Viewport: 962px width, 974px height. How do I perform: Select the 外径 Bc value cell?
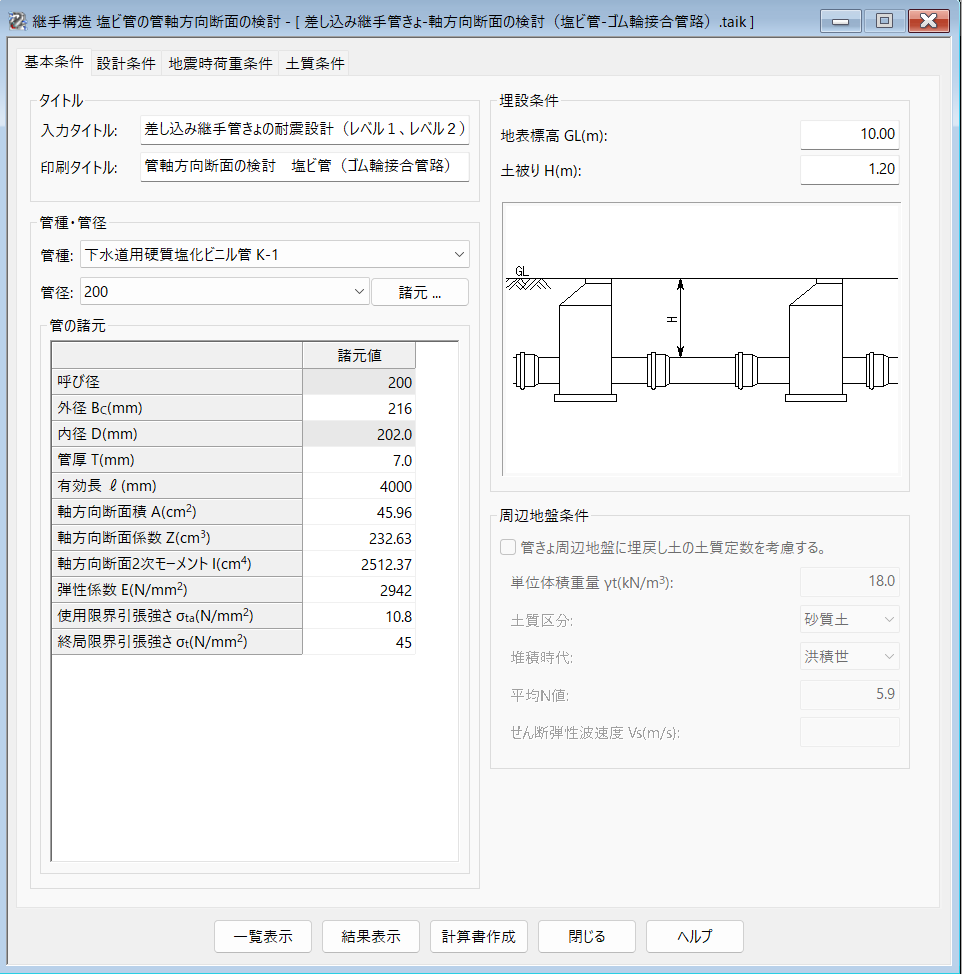pos(359,408)
